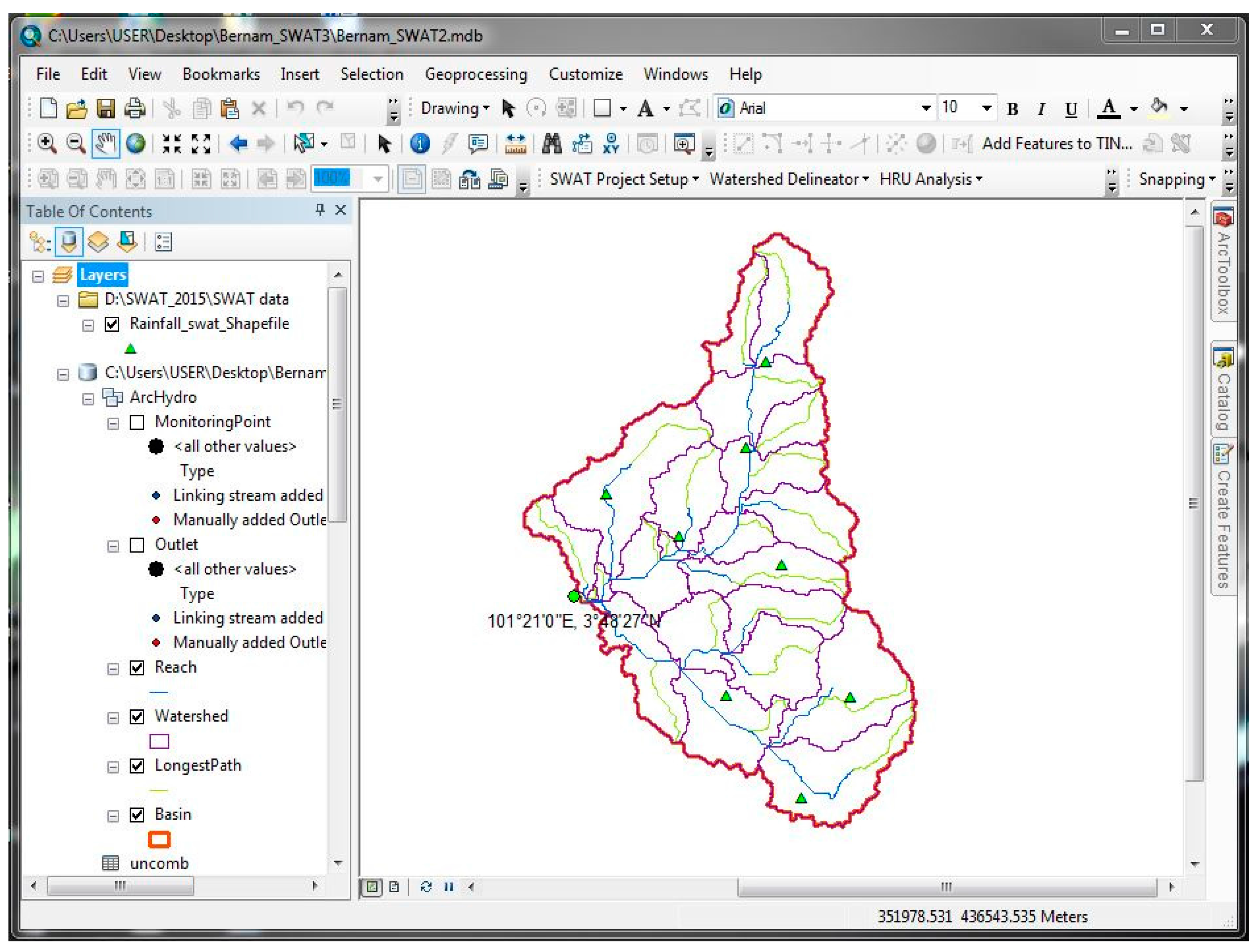The height and width of the screenshot is (952, 1257).
Task: Hide the Reach layer
Action: 137,668
